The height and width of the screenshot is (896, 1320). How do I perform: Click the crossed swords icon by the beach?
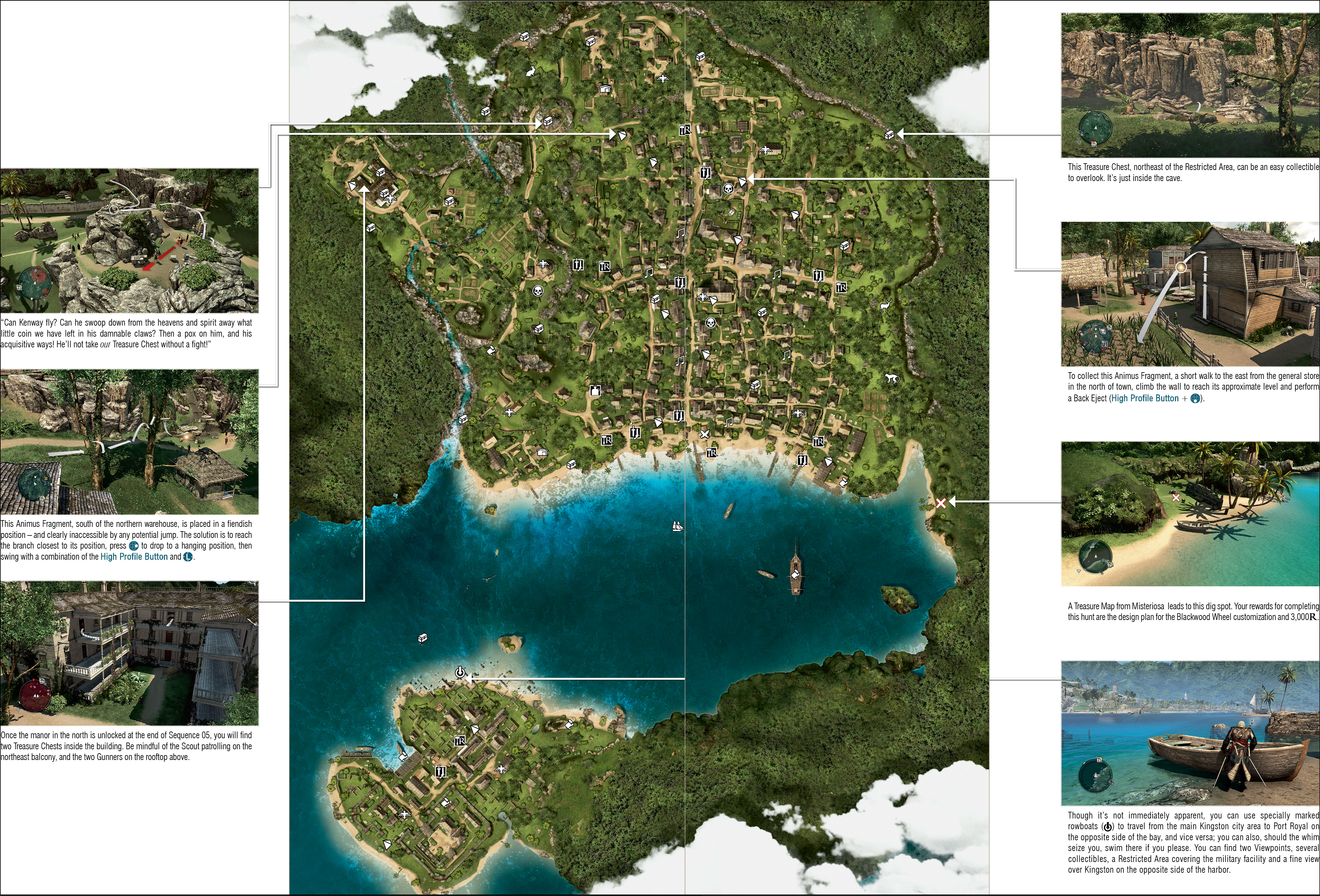pos(704,434)
